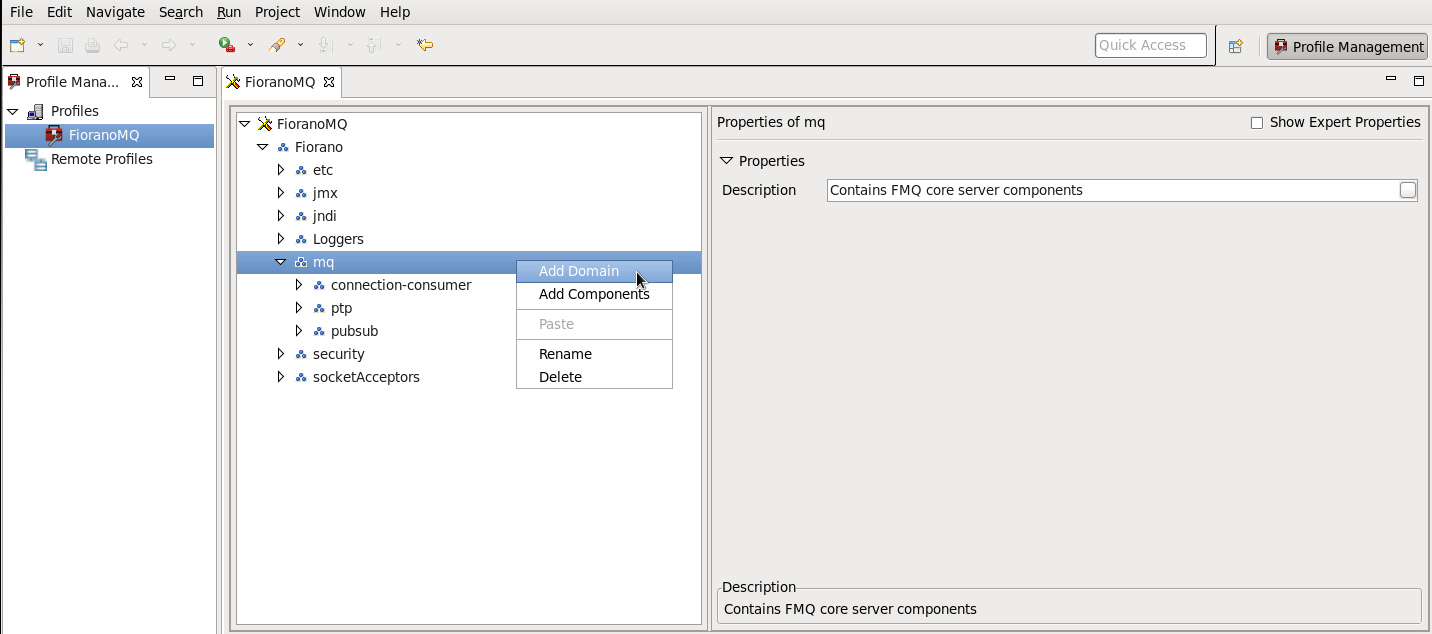The image size is (1432, 634).
Task: Click the Previous Annotation toolbar icon
Action: click(374, 45)
